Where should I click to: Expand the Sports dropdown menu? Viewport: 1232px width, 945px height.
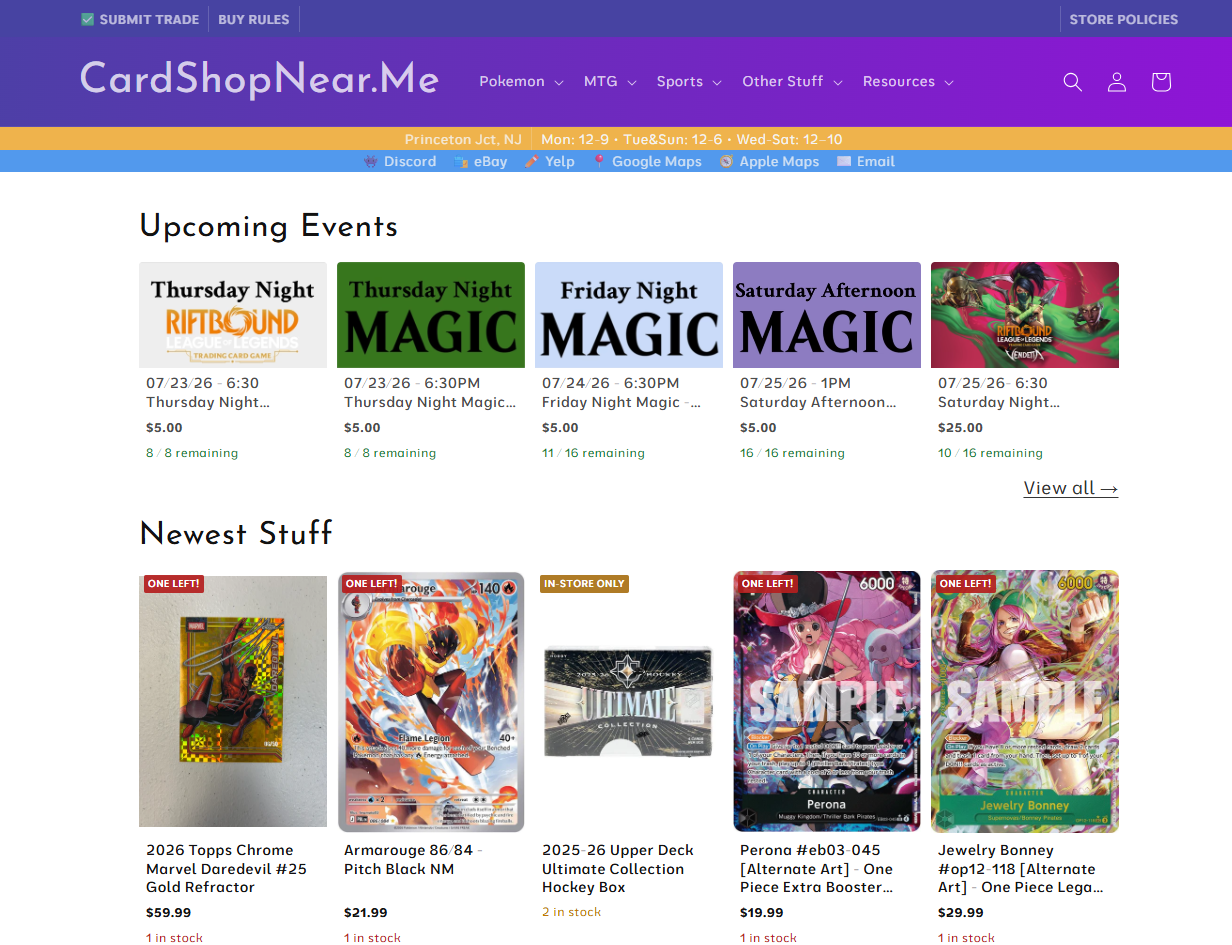(x=689, y=82)
